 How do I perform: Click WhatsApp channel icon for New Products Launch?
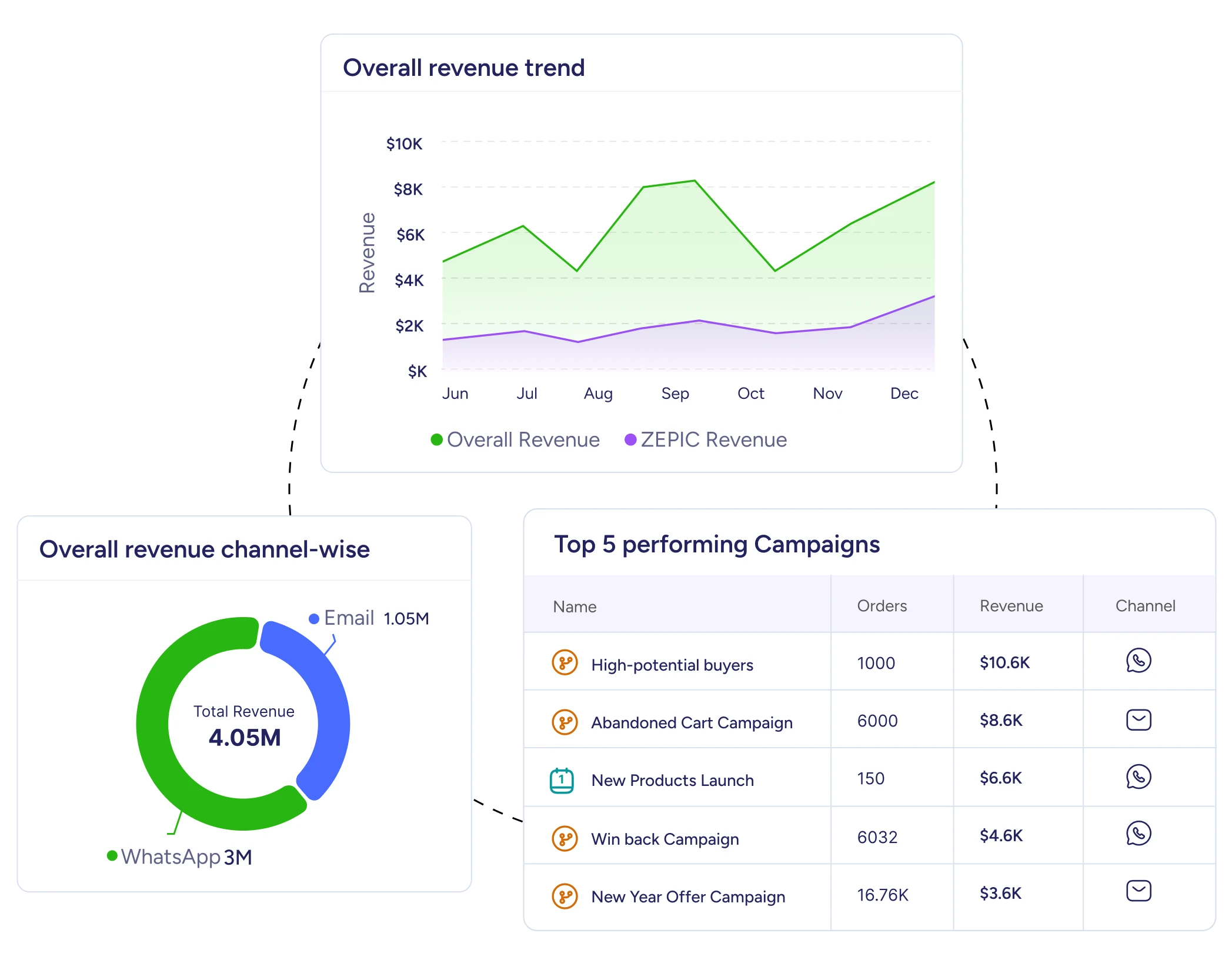1138,777
